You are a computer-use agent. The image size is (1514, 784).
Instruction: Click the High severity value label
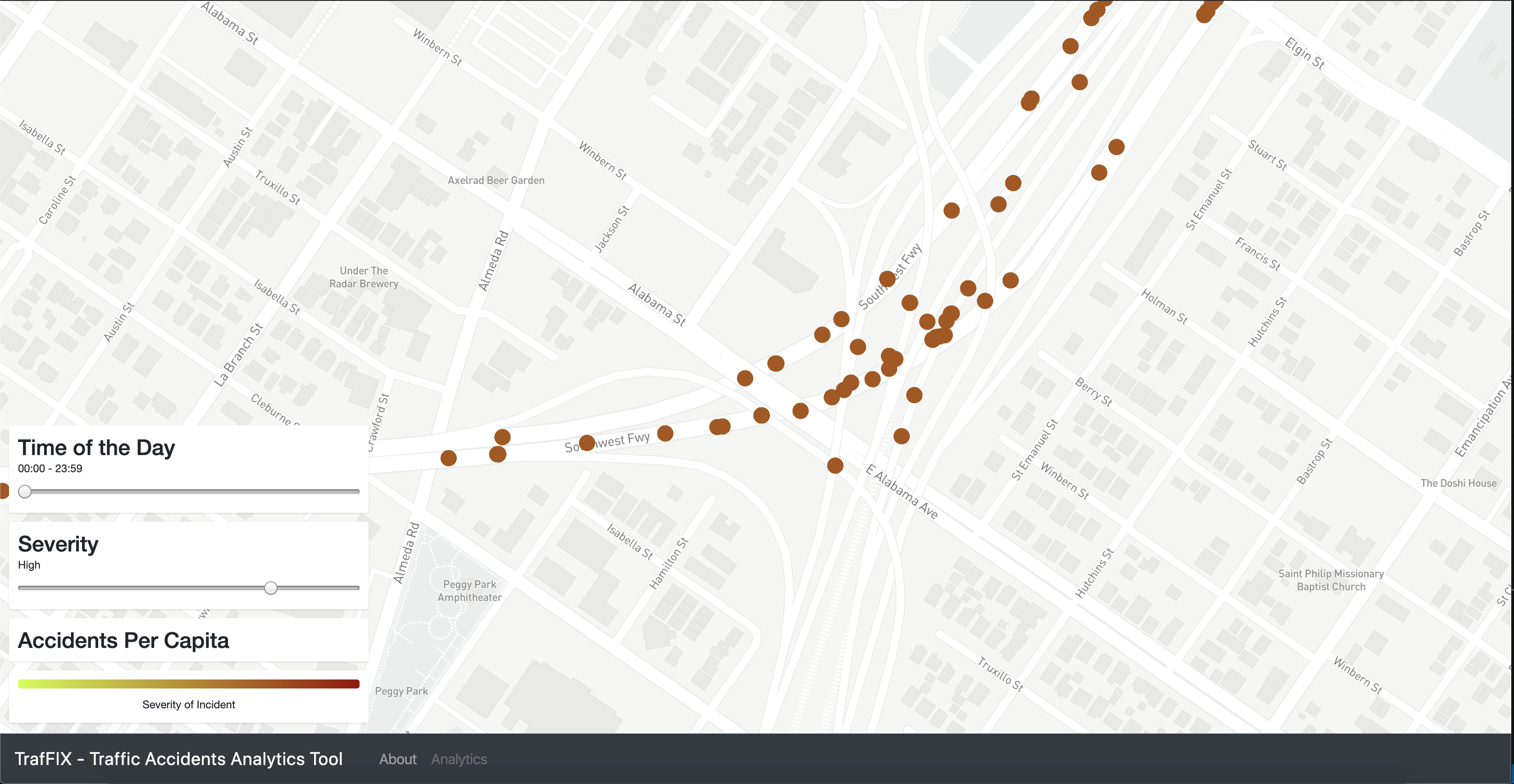click(x=29, y=565)
